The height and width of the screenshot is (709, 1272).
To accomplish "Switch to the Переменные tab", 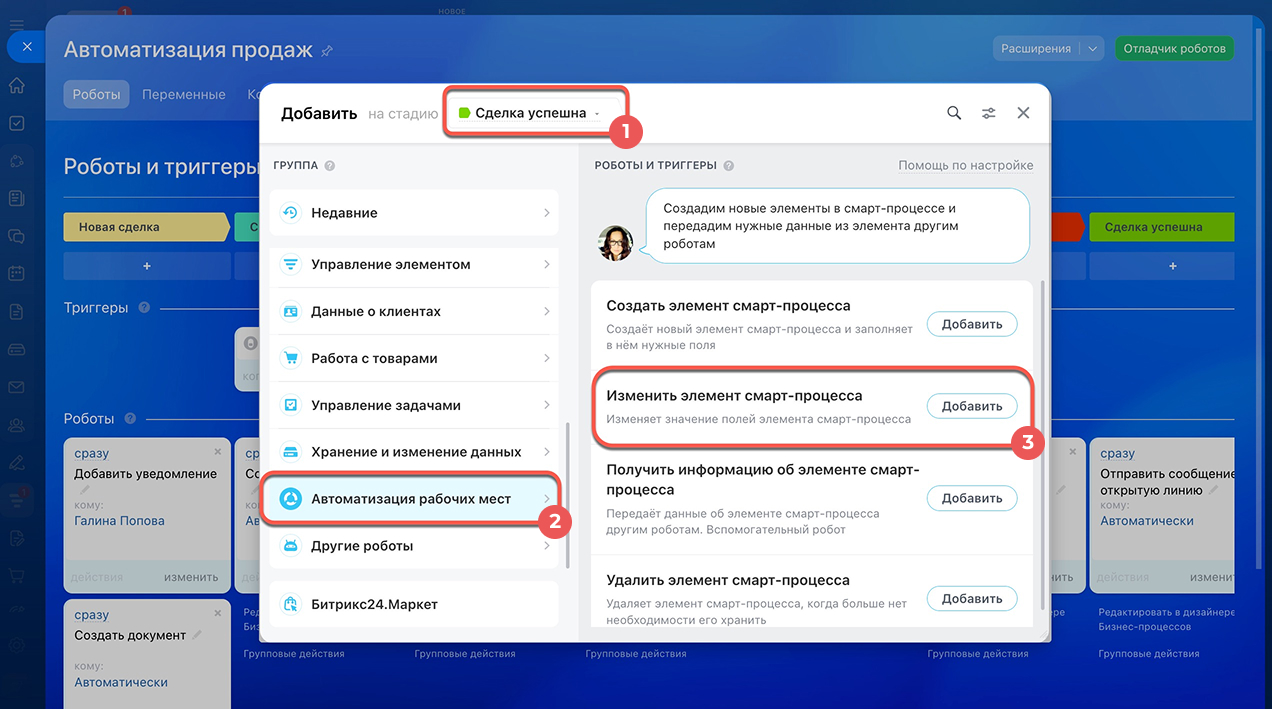I will coord(184,95).
